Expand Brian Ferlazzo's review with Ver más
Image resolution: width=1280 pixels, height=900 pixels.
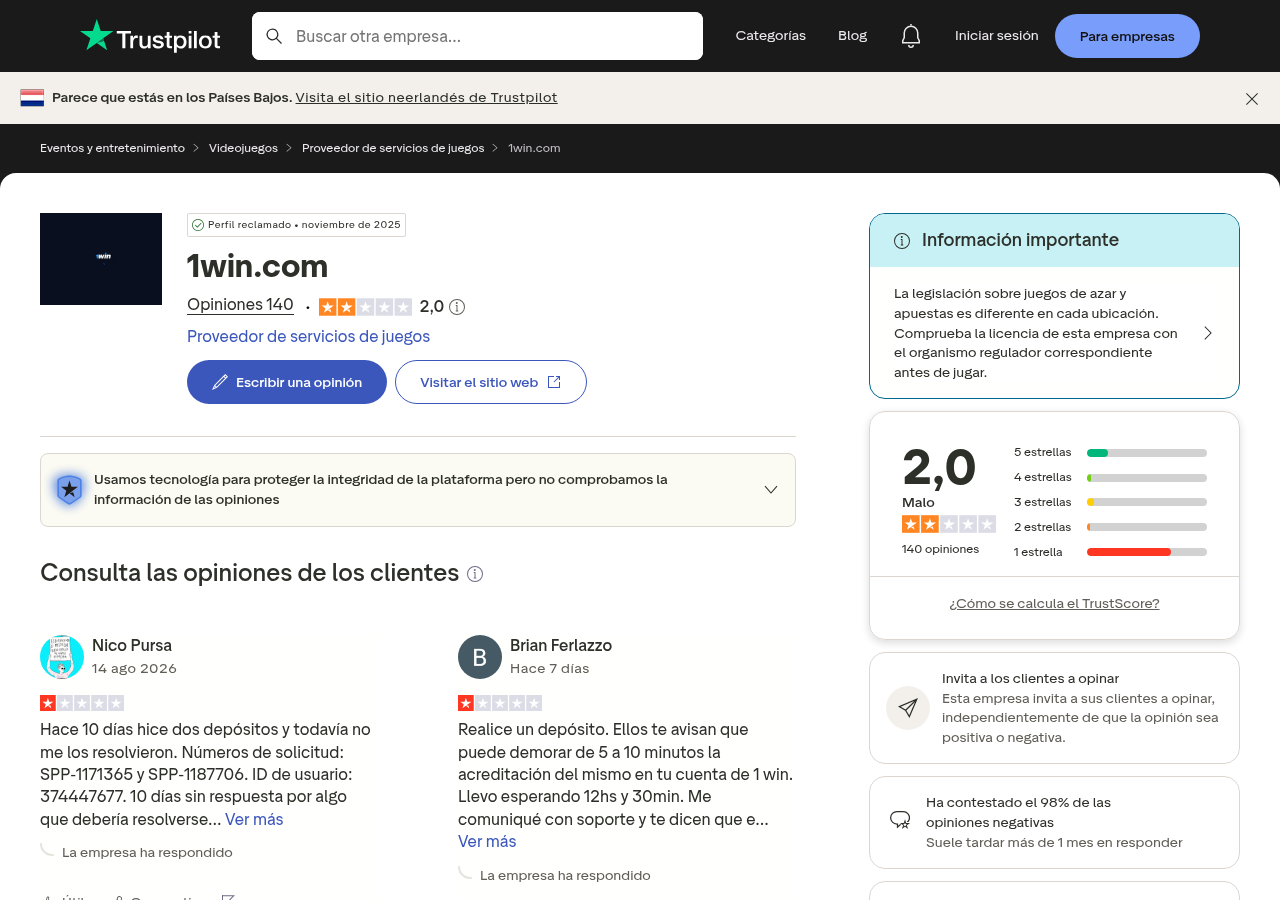click(x=487, y=842)
